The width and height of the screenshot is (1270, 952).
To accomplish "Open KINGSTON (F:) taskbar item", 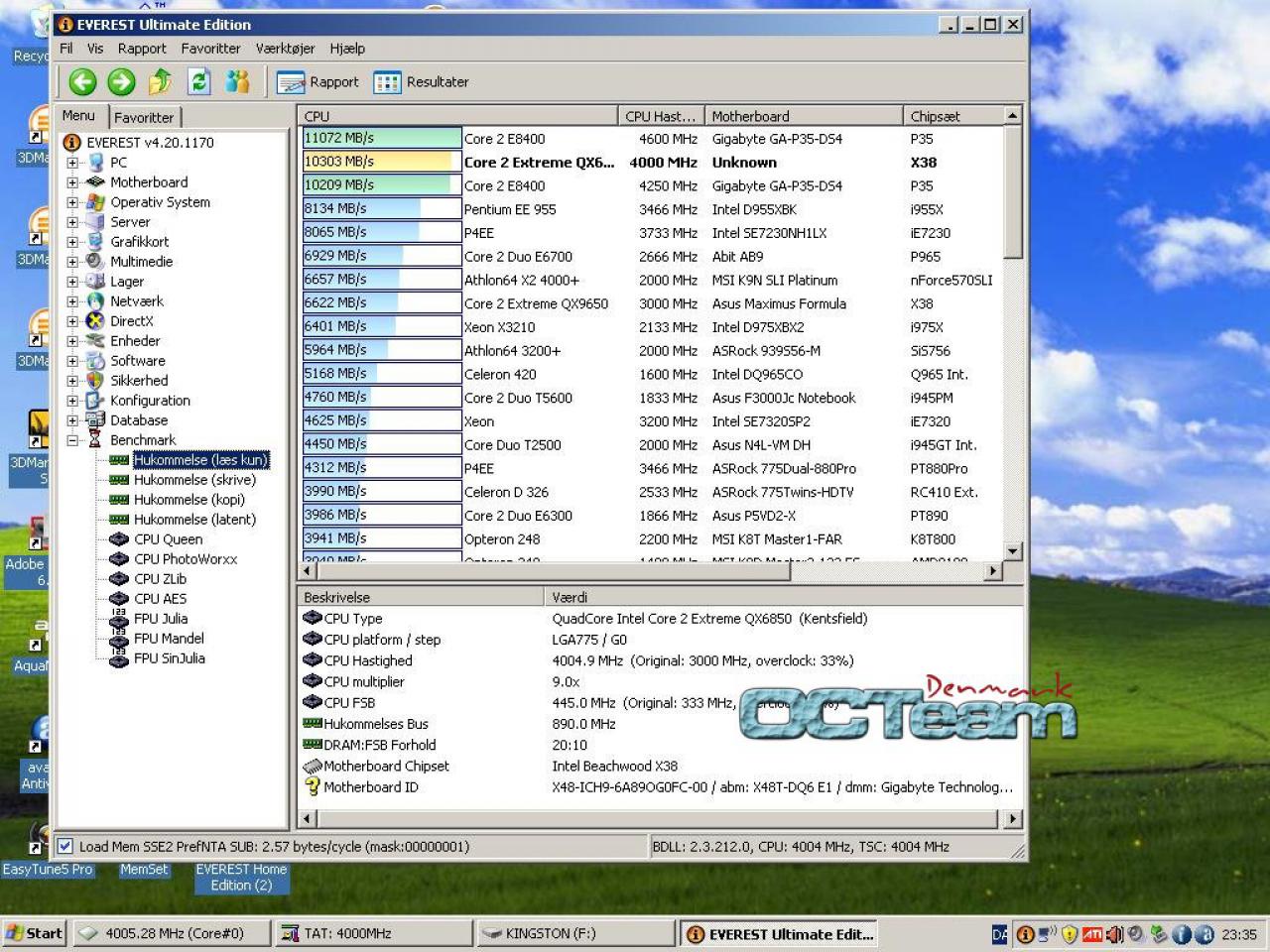I will click(x=573, y=933).
